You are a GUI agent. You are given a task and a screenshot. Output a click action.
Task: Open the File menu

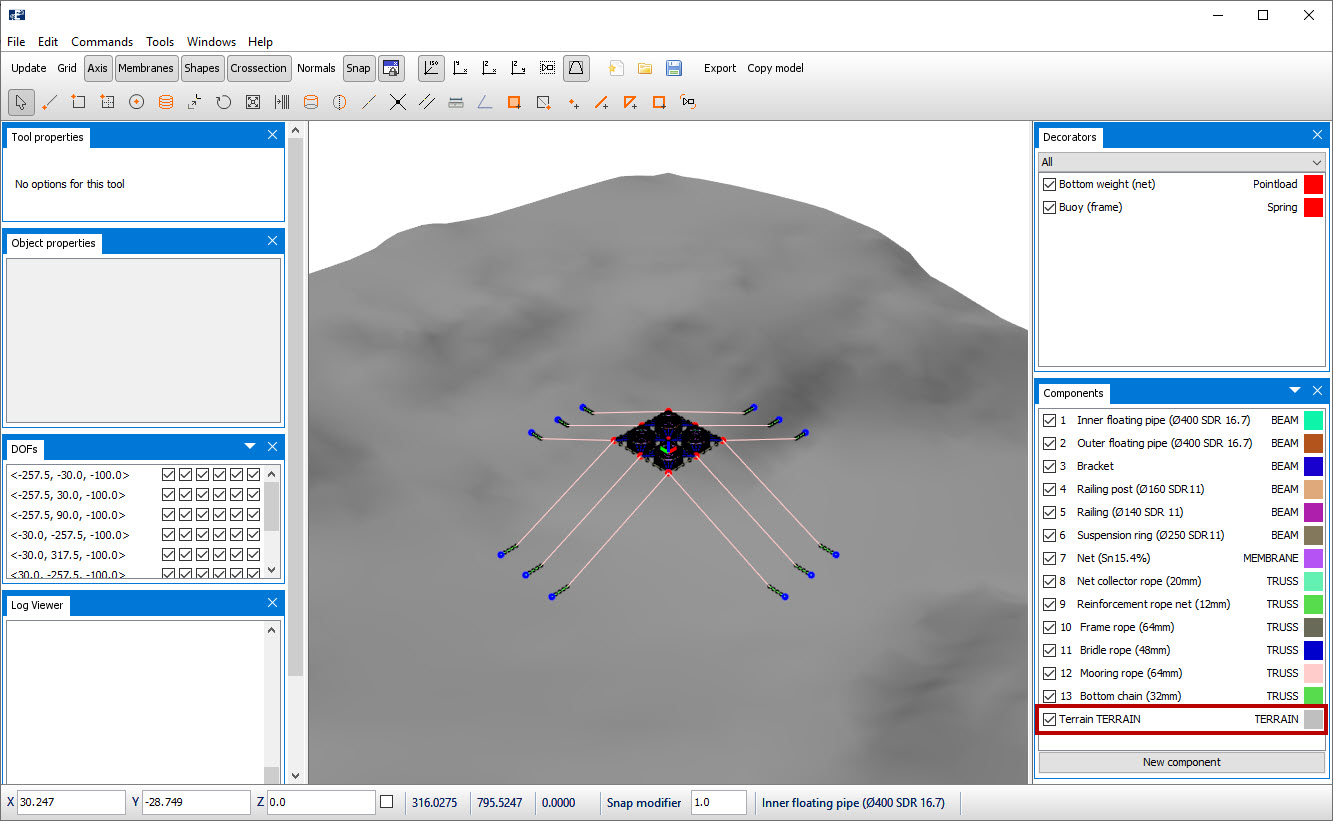[x=16, y=42]
